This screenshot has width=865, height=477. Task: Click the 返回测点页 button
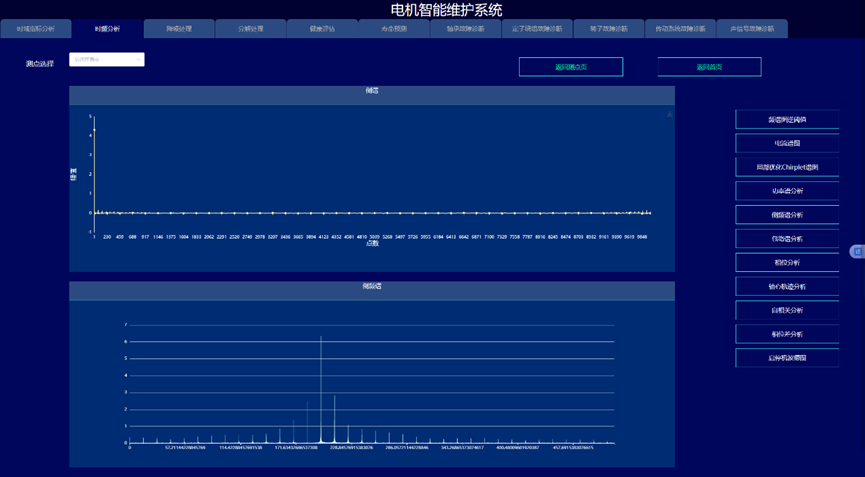tap(571, 67)
